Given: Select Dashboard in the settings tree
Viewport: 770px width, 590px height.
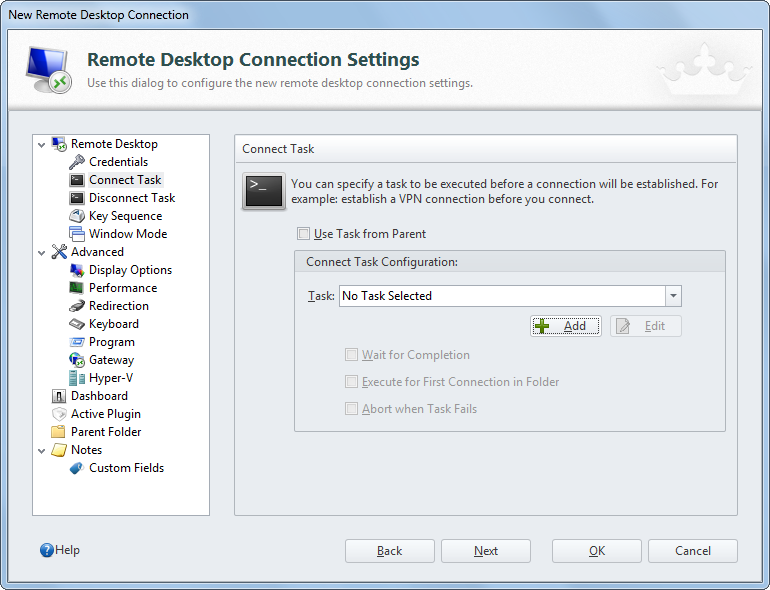Looking at the screenshot, I should (99, 396).
